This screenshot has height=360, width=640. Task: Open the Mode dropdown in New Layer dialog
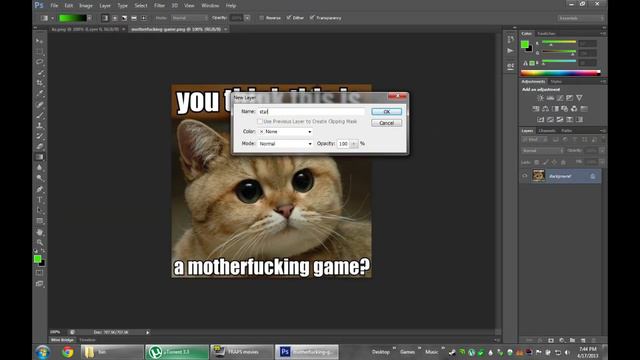click(x=285, y=144)
